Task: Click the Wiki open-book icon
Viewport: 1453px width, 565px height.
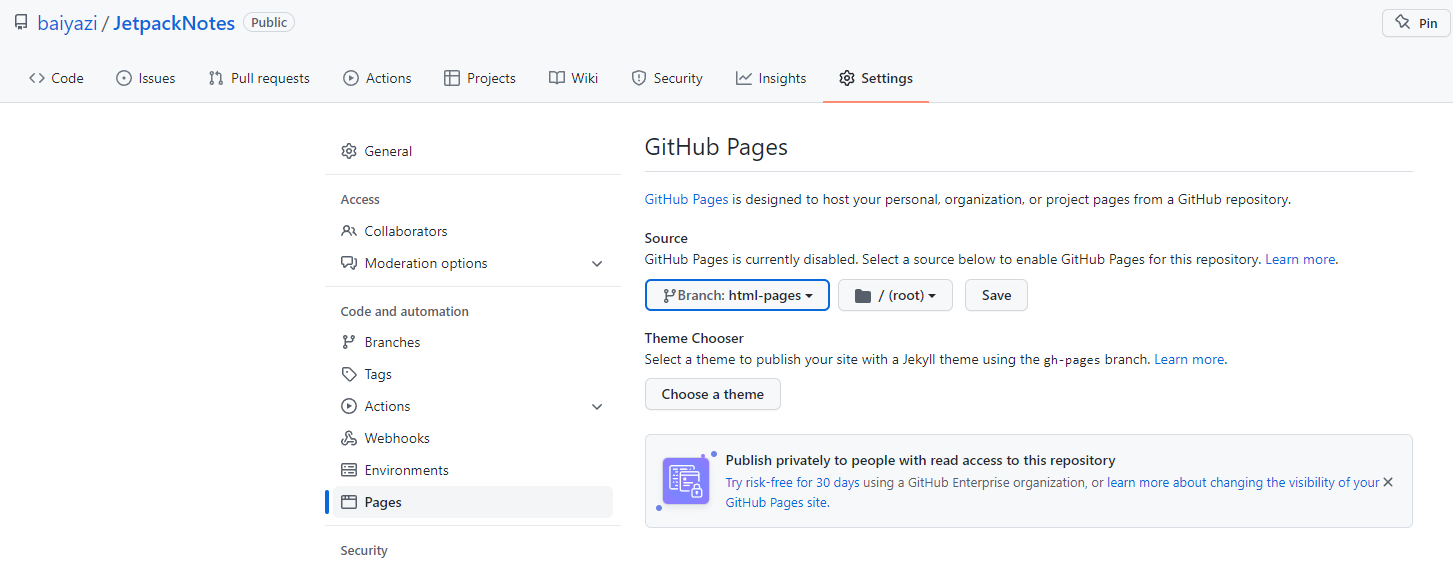Action: pyautogui.click(x=557, y=78)
